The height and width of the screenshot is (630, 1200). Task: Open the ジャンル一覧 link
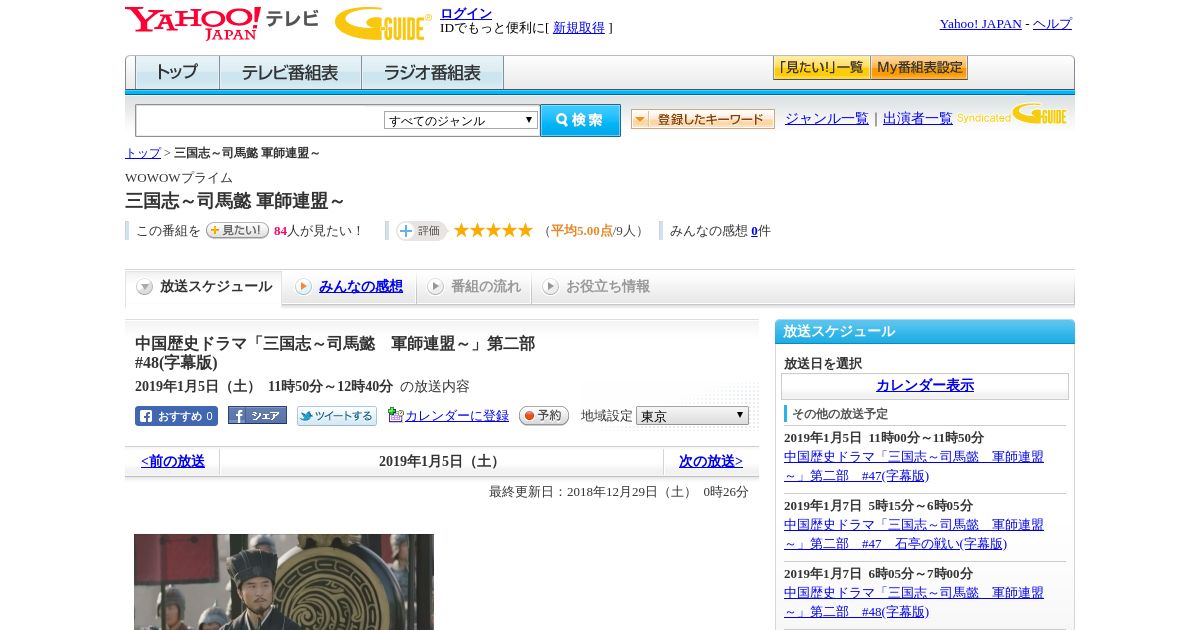(x=826, y=118)
